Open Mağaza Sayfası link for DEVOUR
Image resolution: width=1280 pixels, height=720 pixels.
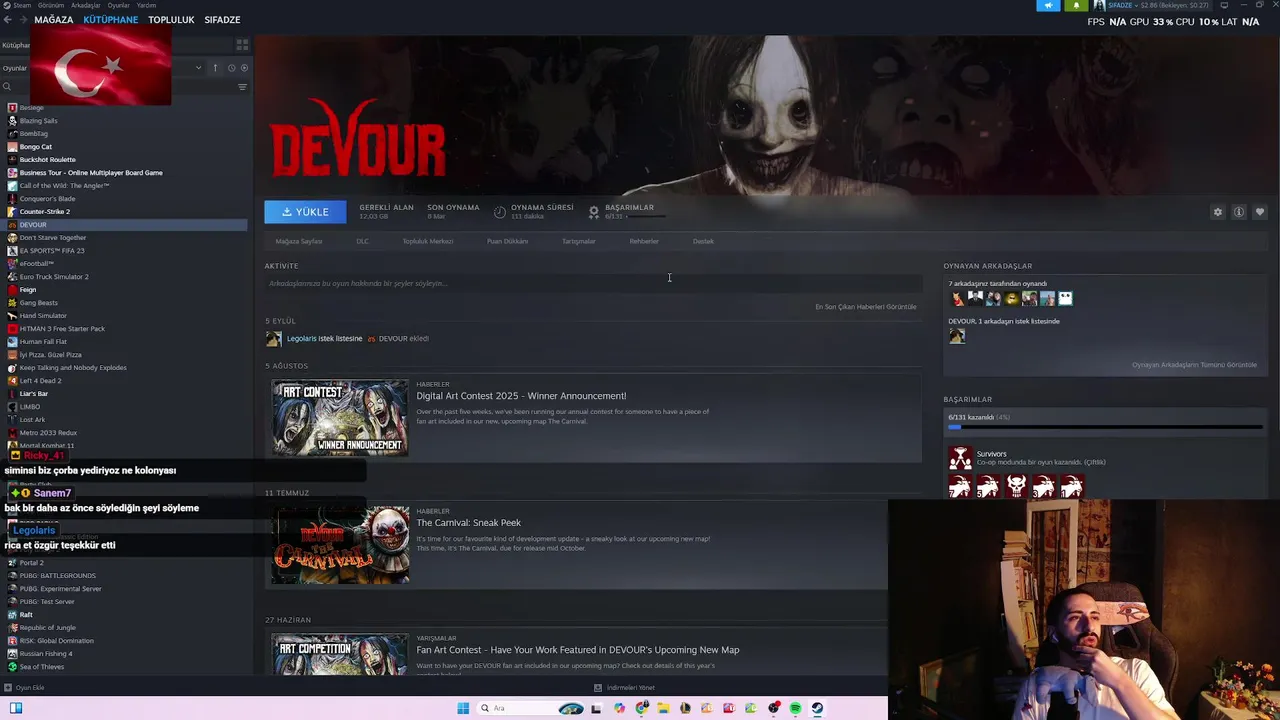[299, 241]
